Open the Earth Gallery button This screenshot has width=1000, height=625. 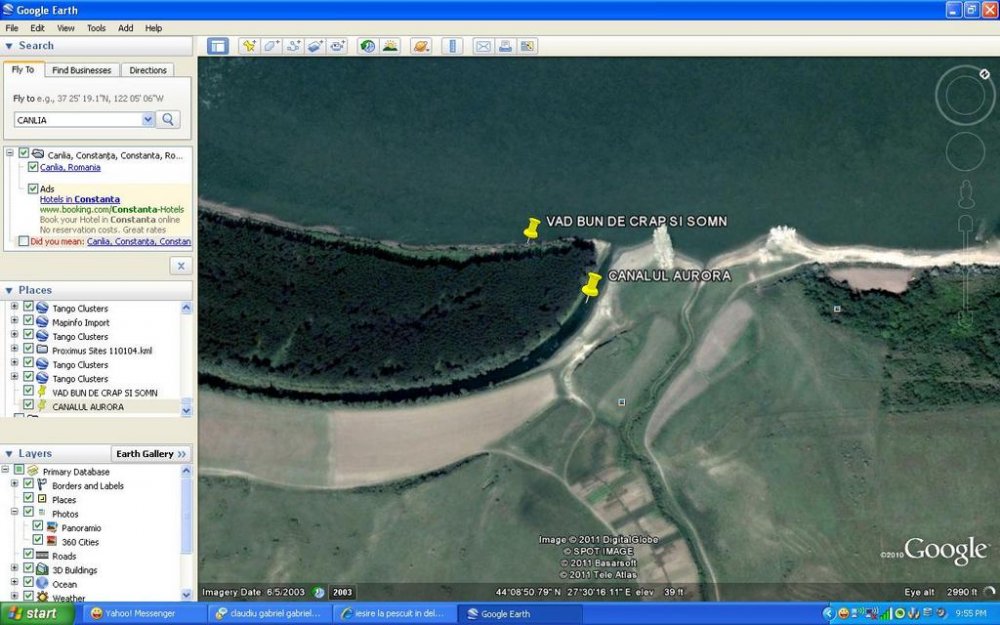[151, 454]
